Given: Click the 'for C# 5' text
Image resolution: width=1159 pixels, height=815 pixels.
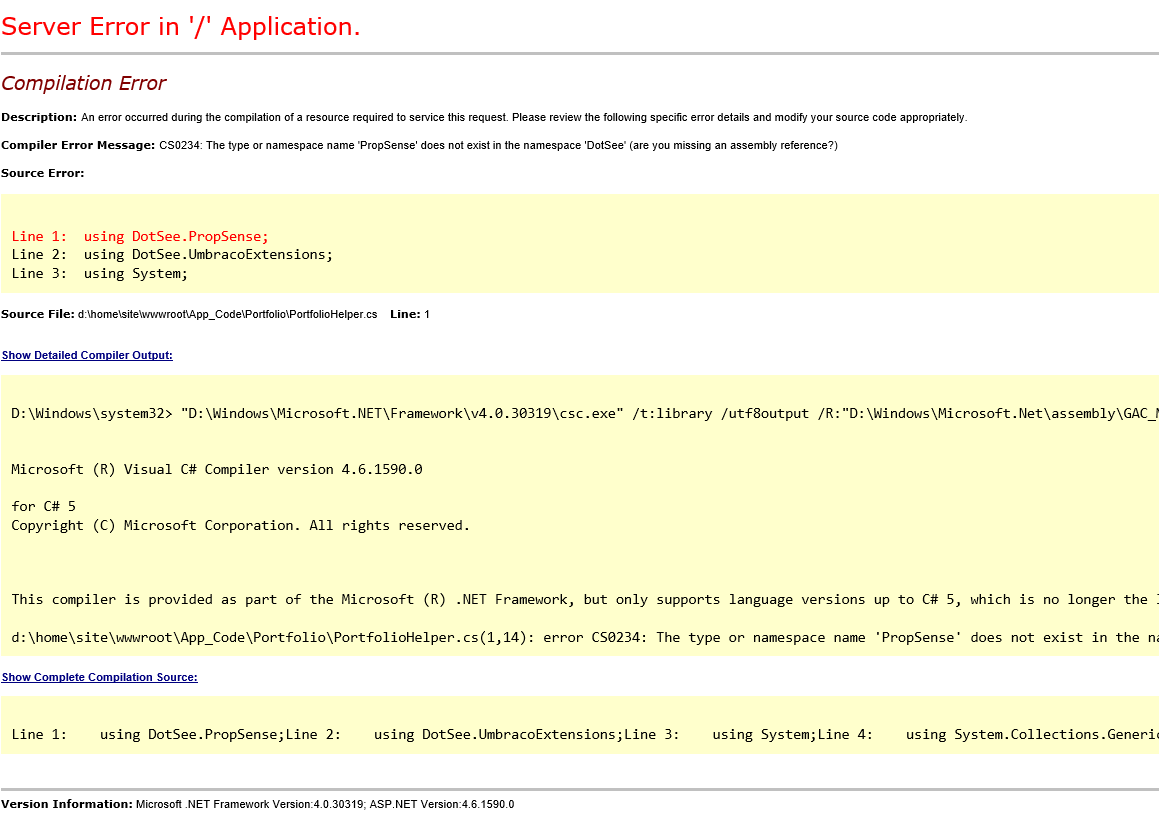Looking at the screenshot, I should 43,506.
